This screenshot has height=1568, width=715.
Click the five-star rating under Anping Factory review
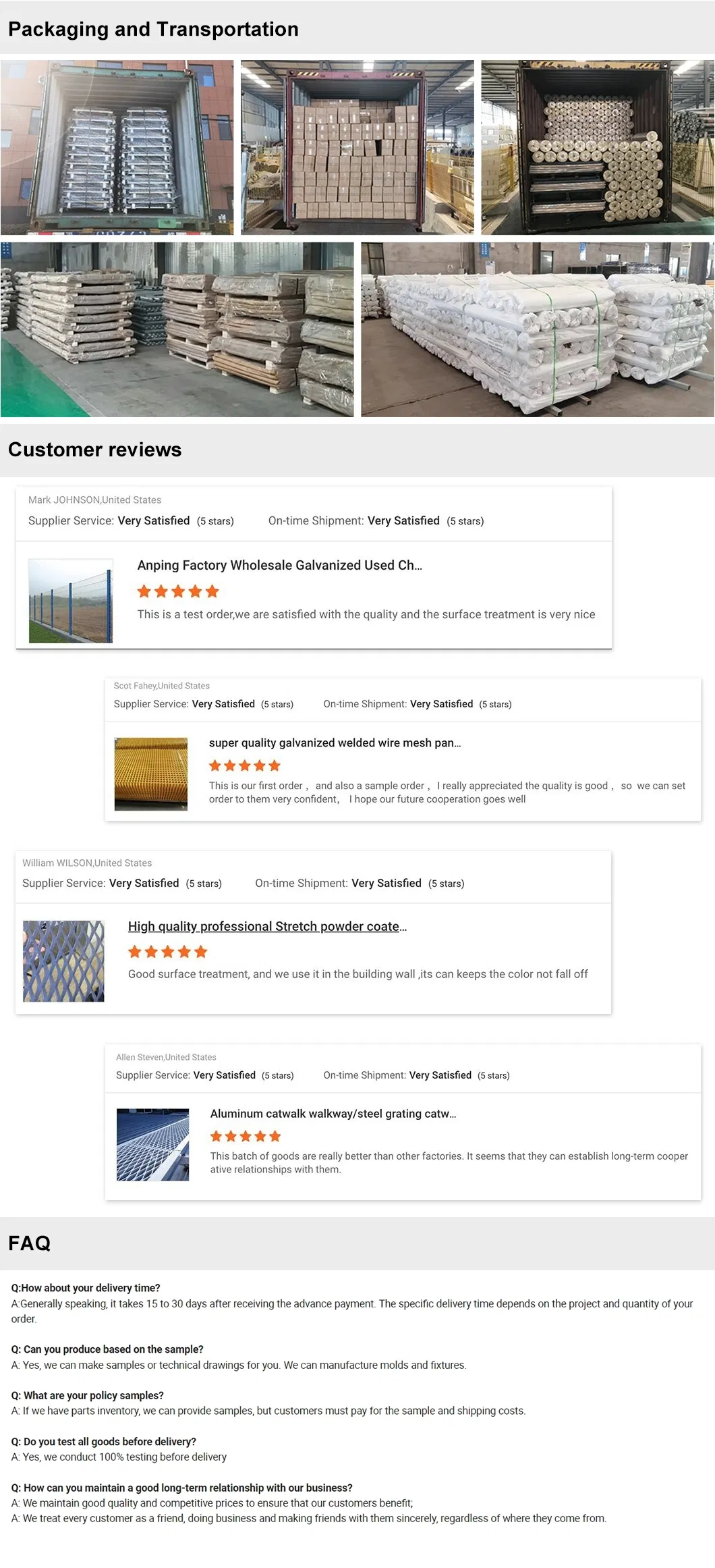pos(178,592)
